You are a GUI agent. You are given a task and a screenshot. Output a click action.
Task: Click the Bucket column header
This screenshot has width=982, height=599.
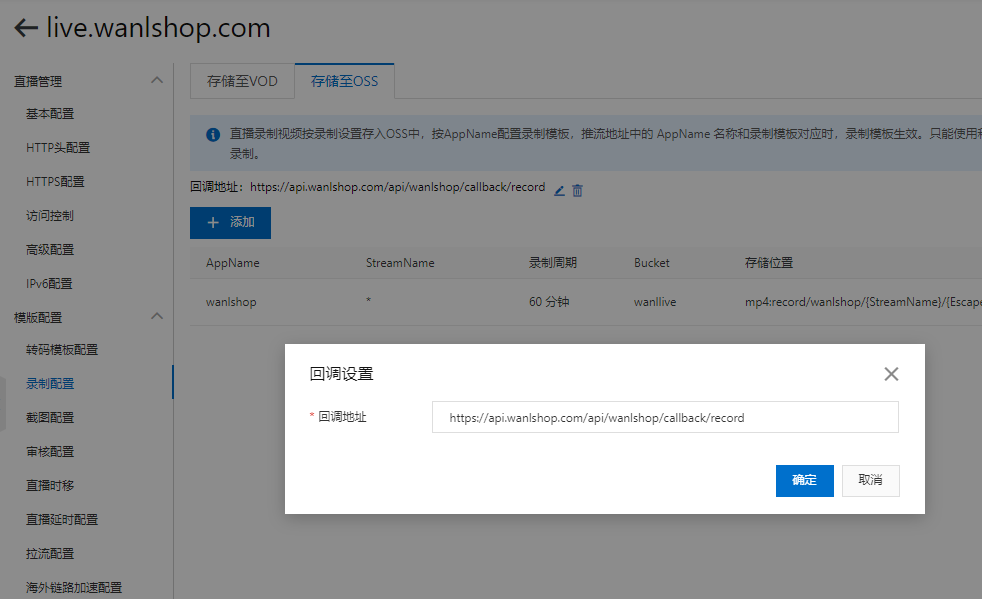(651, 263)
